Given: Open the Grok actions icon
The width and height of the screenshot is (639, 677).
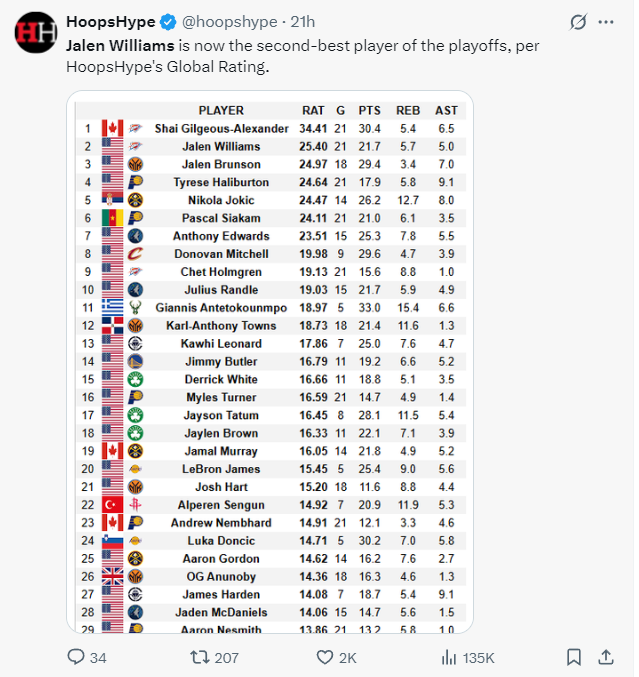Looking at the screenshot, I should (x=577, y=22).
